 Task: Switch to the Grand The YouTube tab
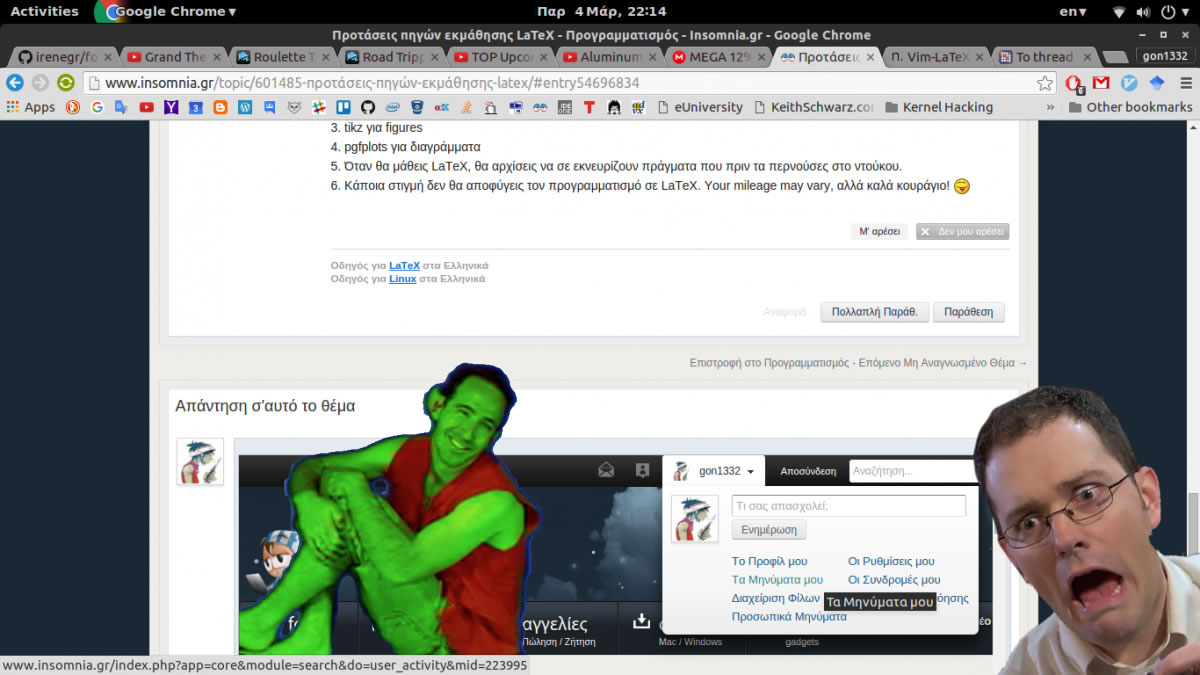tap(174, 57)
